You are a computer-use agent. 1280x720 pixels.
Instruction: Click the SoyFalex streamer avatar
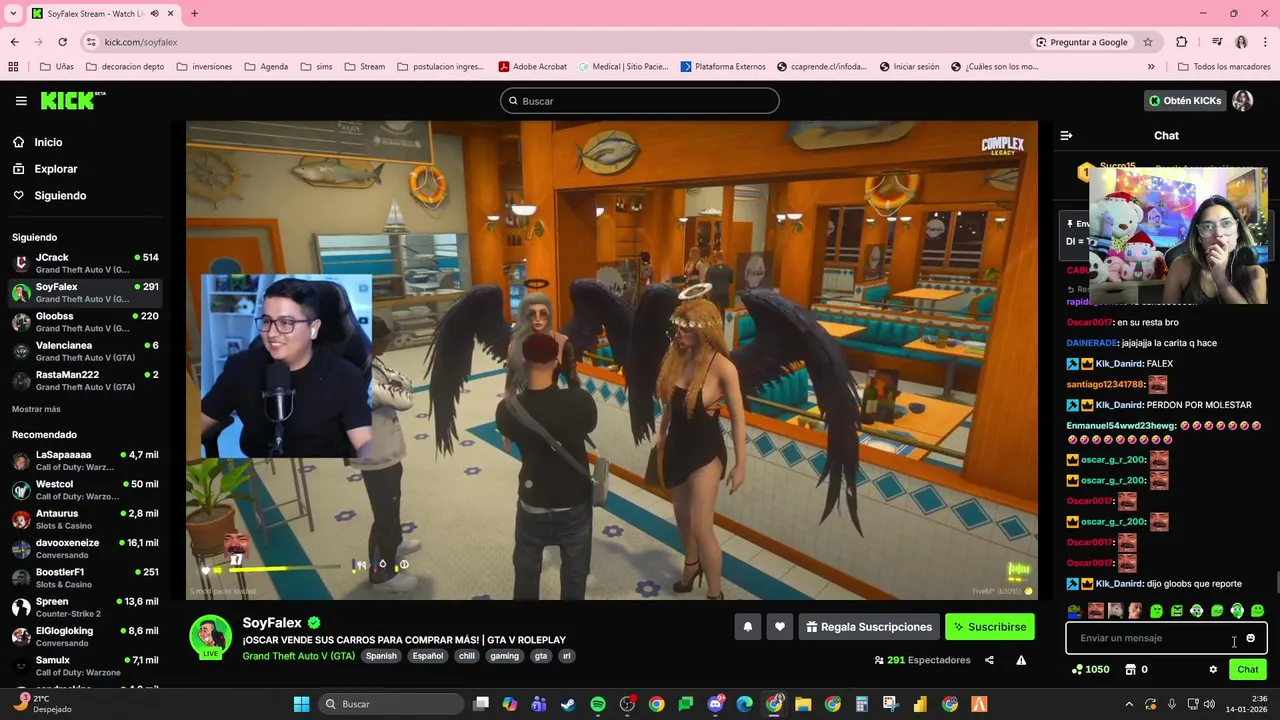pos(211,636)
